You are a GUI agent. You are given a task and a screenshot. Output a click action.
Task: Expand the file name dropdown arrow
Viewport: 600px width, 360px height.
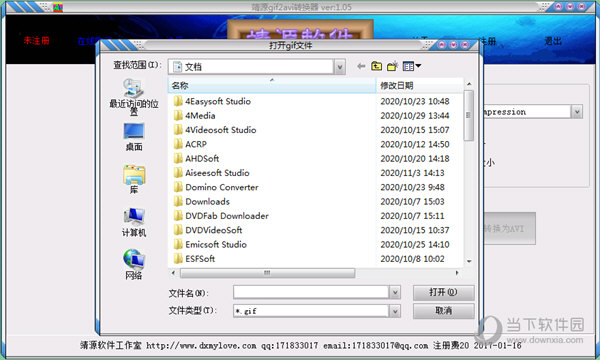[x=395, y=293]
